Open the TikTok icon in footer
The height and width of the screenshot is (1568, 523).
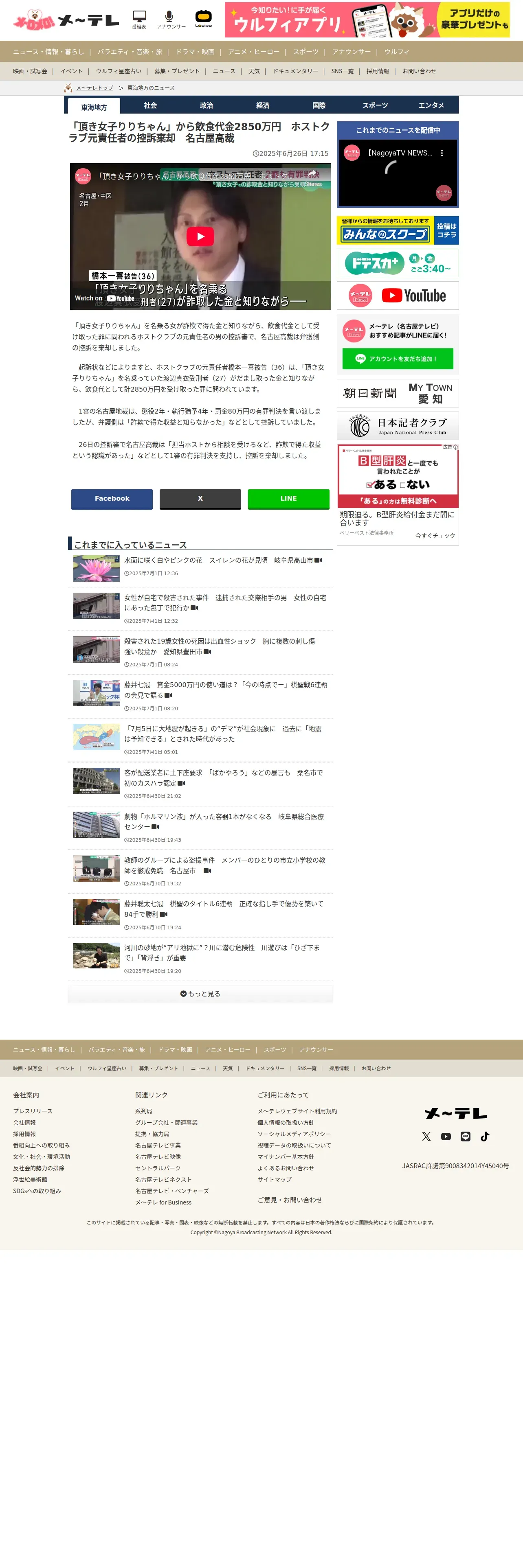485,1137
